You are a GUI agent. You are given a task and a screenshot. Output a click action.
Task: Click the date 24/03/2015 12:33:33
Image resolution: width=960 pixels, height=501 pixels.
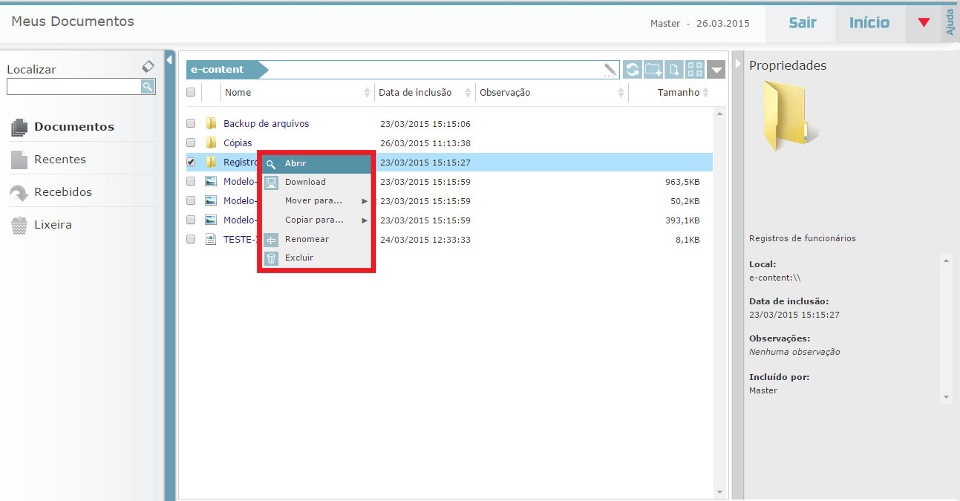pyautogui.click(x=426, y=239)
